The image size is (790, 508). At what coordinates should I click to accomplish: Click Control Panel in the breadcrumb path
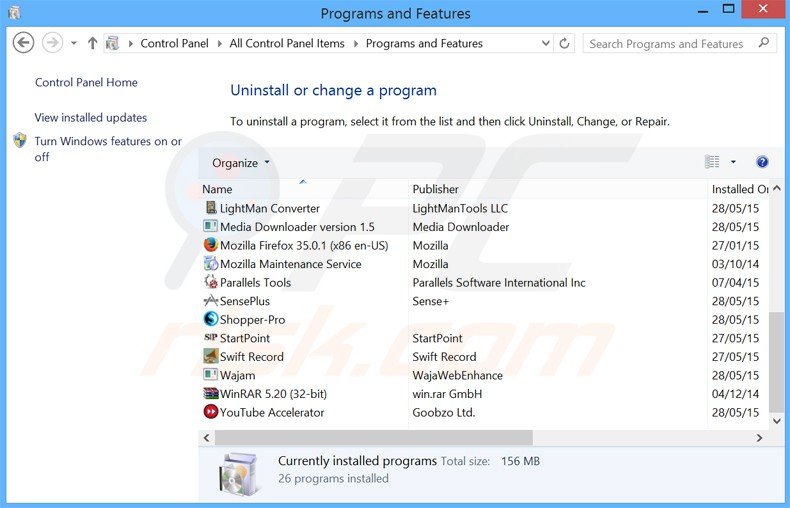[x=174, y=43]
